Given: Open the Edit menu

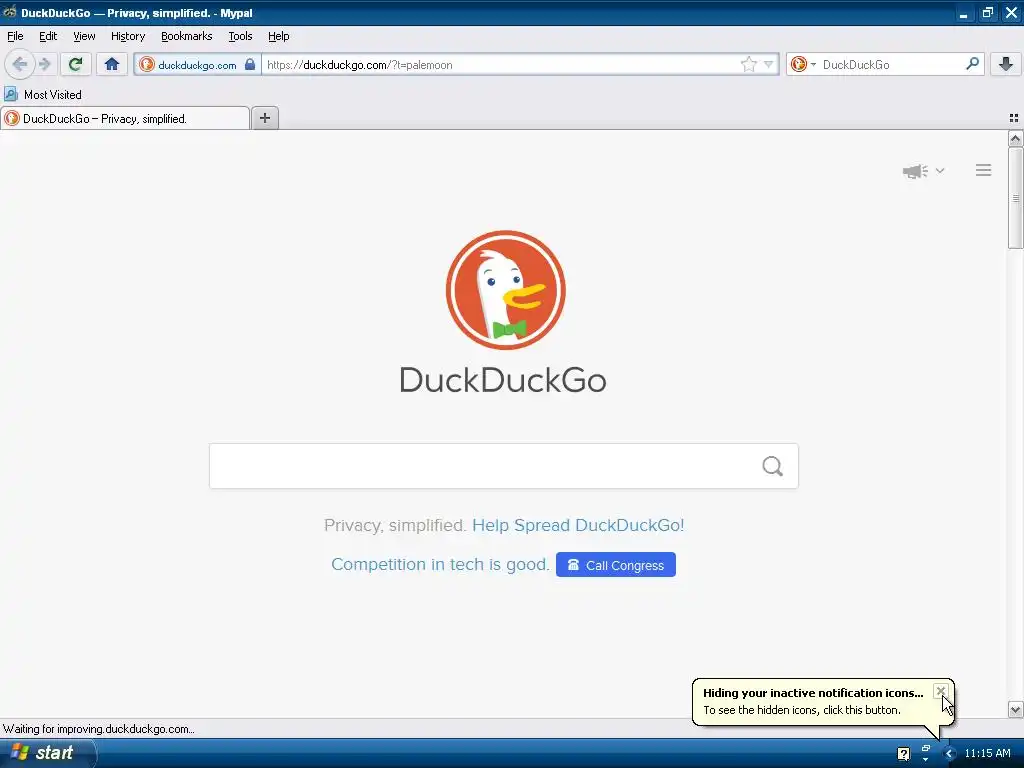Looking at the screenshot, I should click(x=48, y=37).
